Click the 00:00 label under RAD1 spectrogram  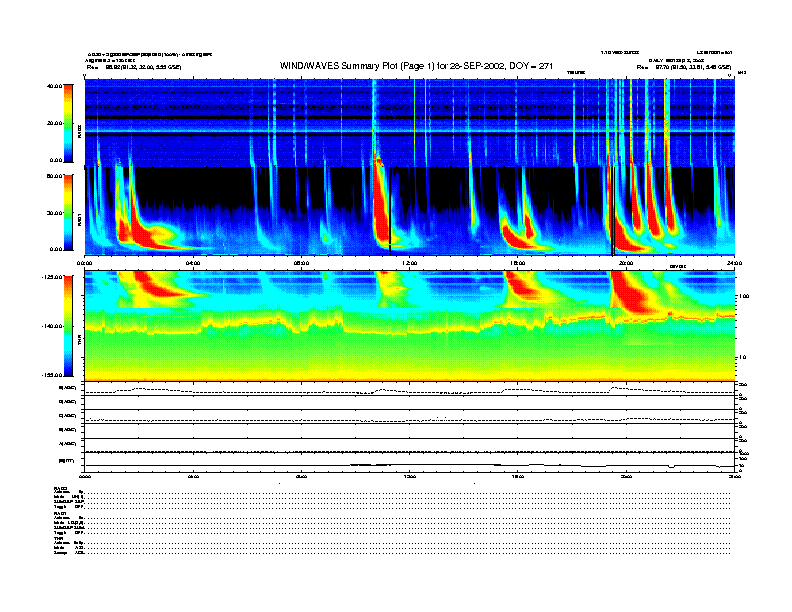click(85, 262)
